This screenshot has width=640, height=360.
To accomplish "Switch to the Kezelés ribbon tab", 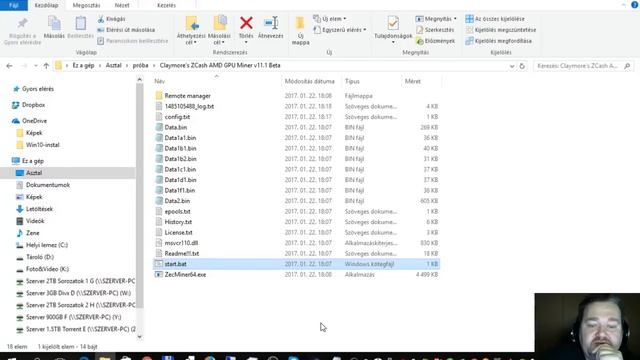I will [166, 5].
